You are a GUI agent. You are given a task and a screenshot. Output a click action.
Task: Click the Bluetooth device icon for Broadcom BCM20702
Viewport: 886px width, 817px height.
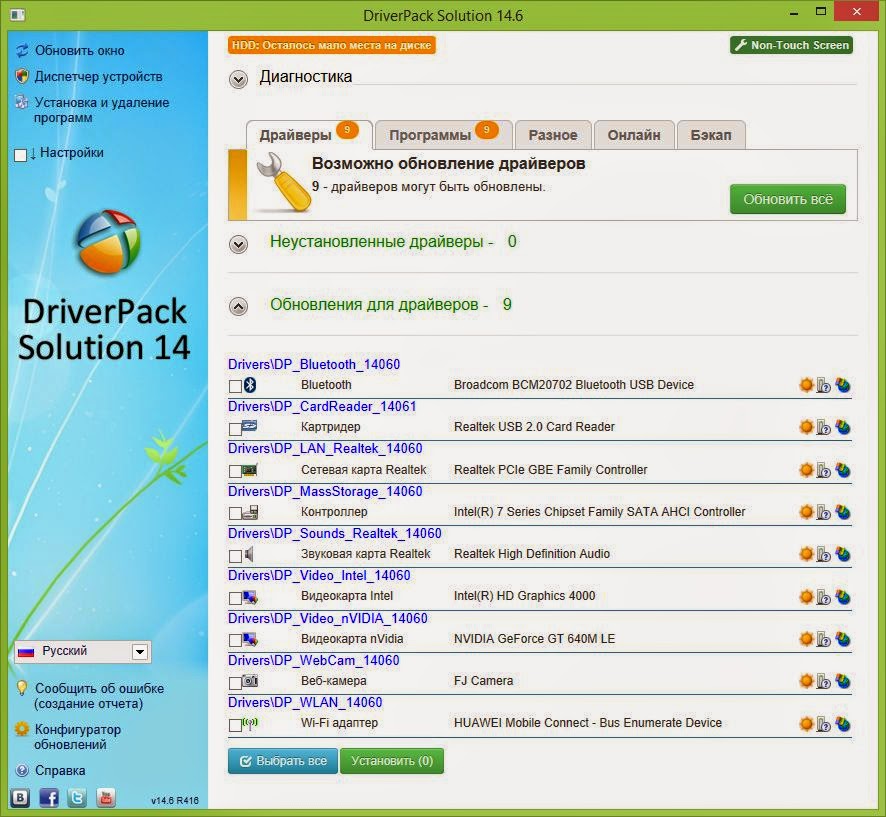pos(248,384)
